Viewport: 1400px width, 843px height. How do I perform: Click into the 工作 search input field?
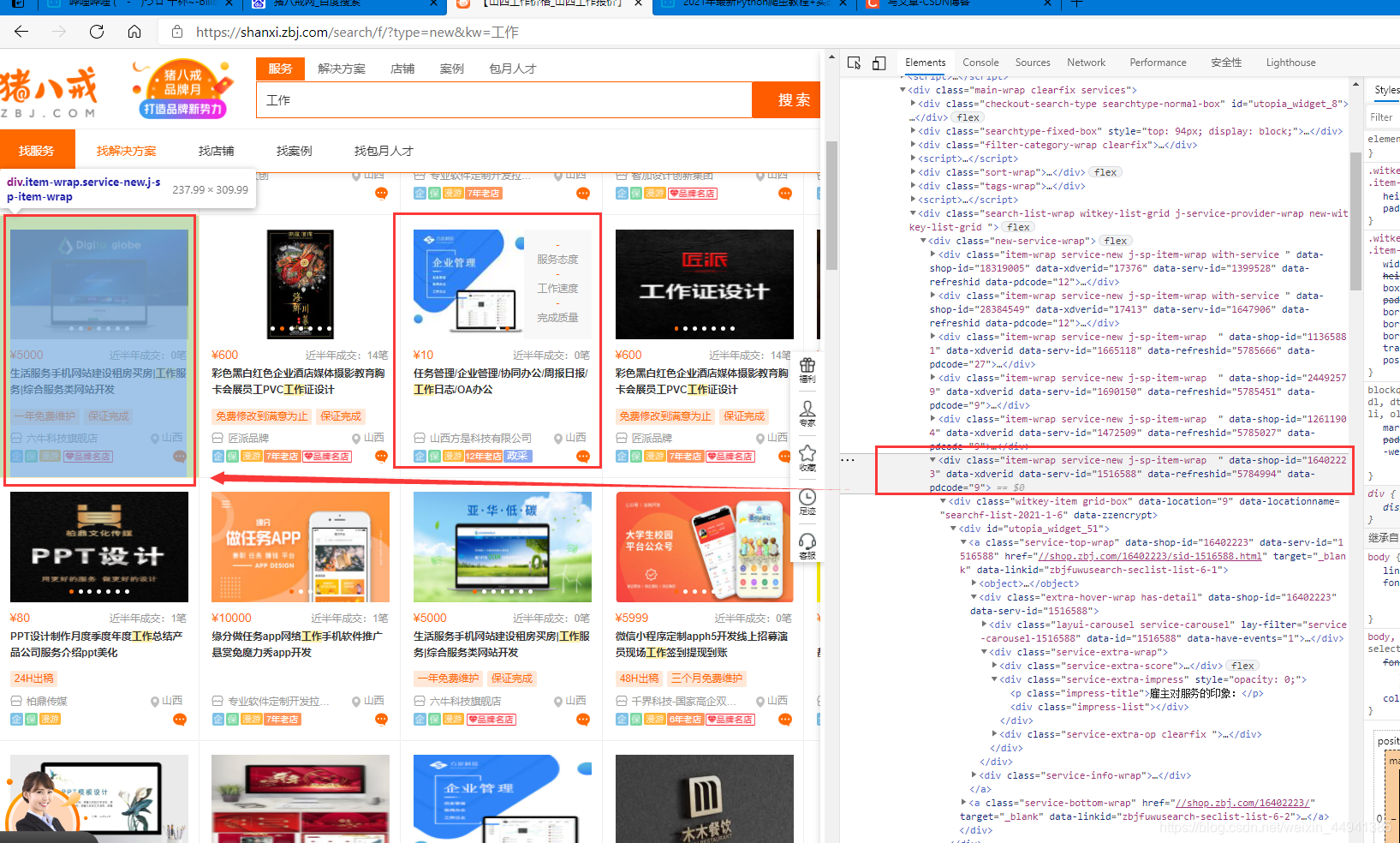503,100
